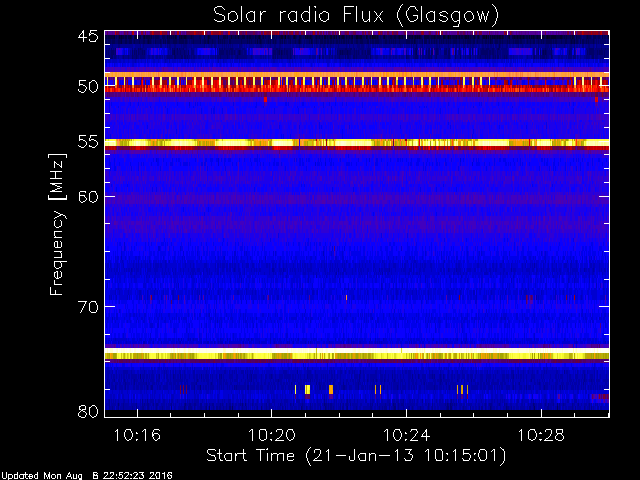Click the 10:20 time tick label
Image resolution: width=640 pixels, height=480 pixels.
click(272, 435)
